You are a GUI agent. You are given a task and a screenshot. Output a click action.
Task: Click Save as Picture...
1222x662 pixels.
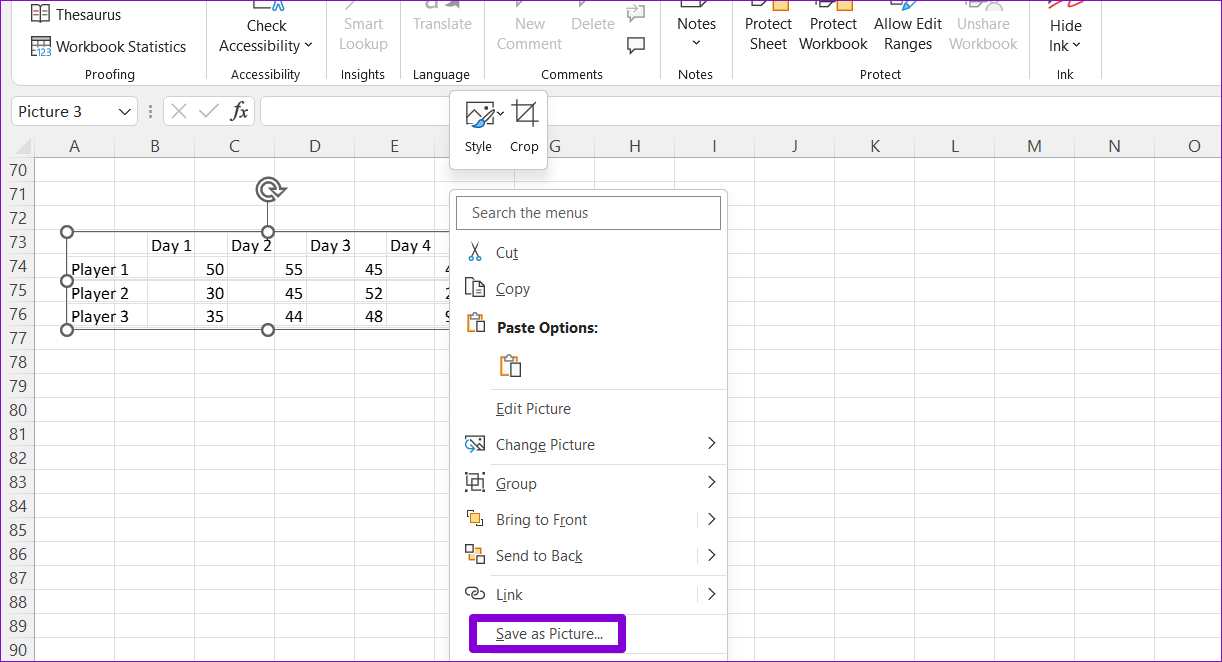click(549, 634)
